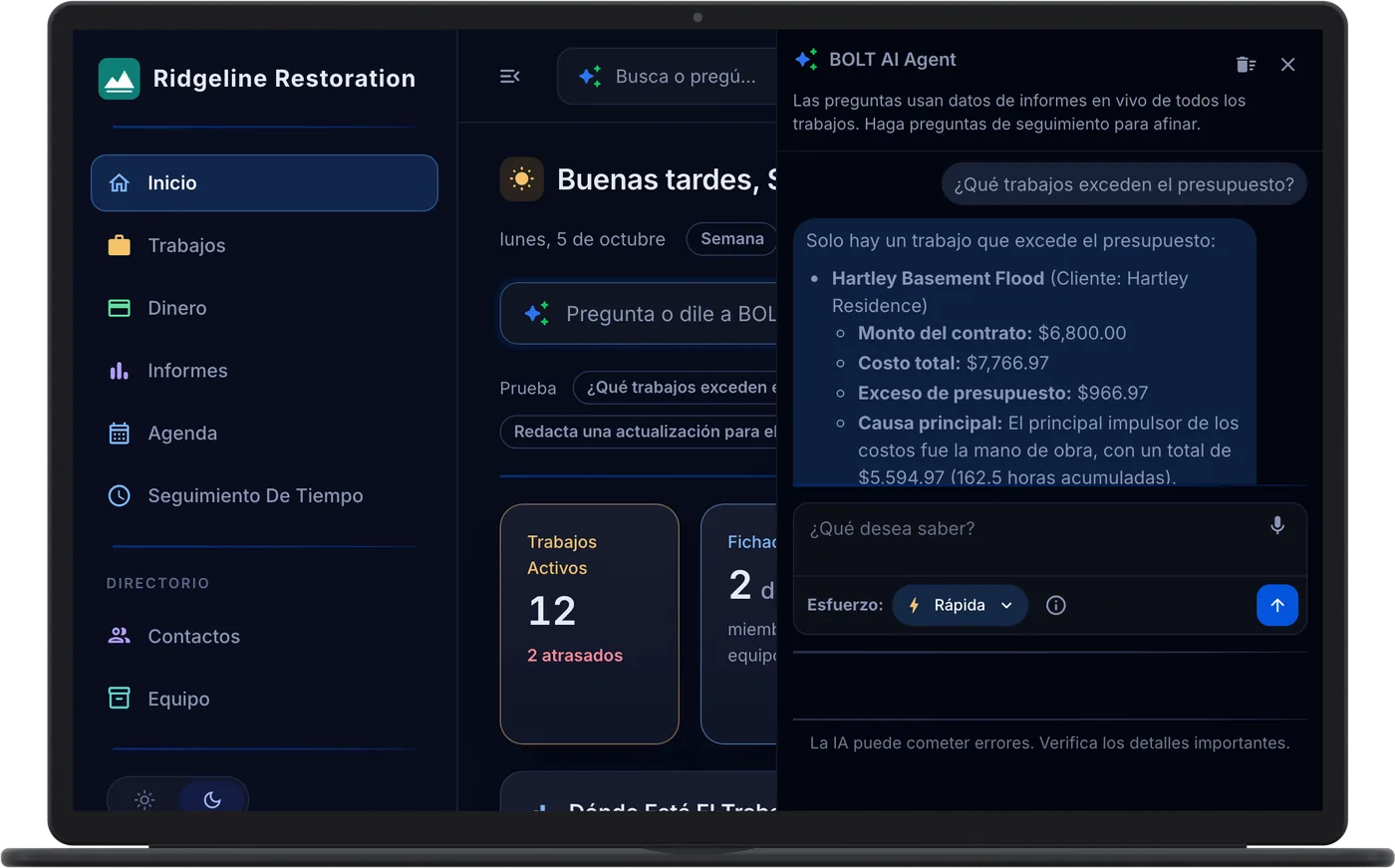1395x868 pixels.
Task: Click the Agenda calendar icon
Action: click(120, 434)
